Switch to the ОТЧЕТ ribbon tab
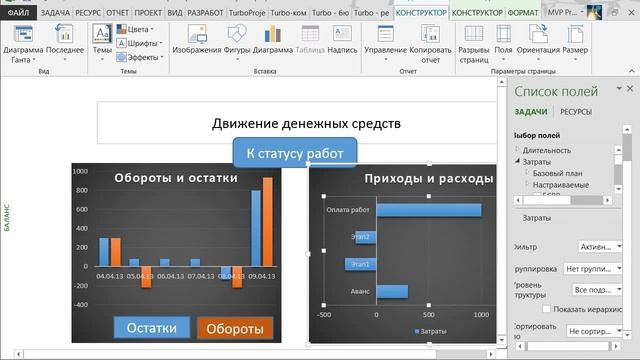Image resolution: width=640 pixels, height=360 pixels. point(118,13)
